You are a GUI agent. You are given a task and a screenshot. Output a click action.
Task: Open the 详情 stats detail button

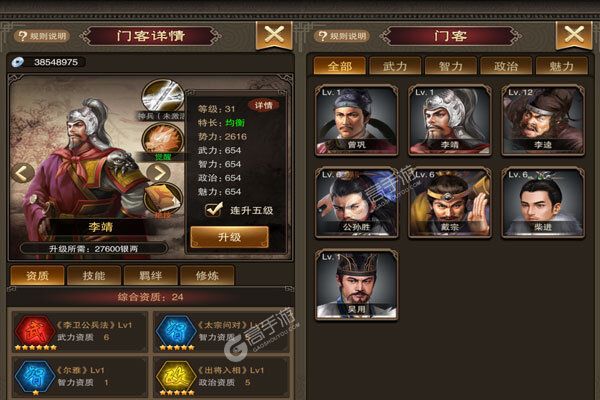[x=264, y=105]
